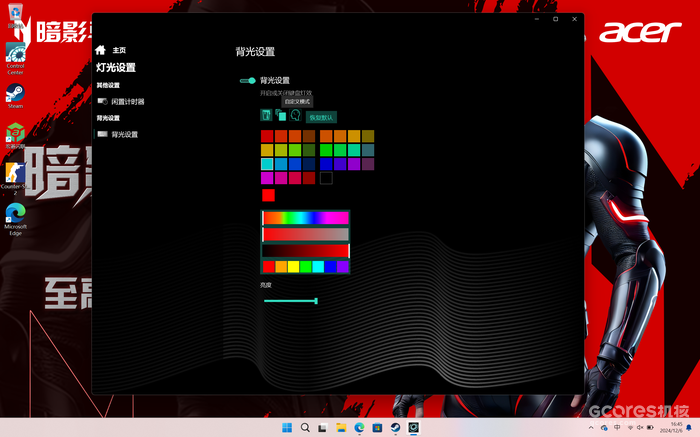Open taskbar Search

click(305, 428)
